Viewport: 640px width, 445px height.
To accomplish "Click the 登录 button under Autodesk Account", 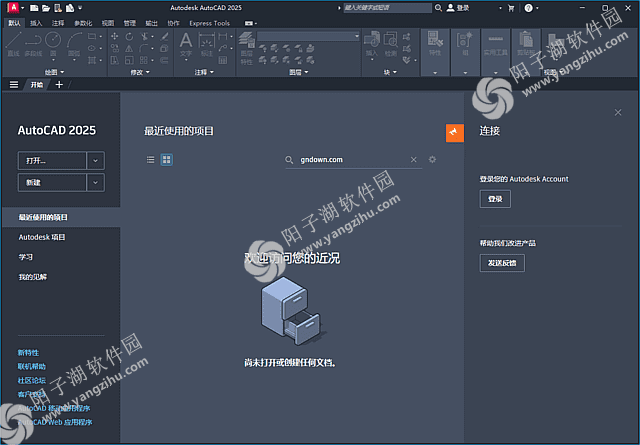I will pyautogui.click(x=495, y=199).
